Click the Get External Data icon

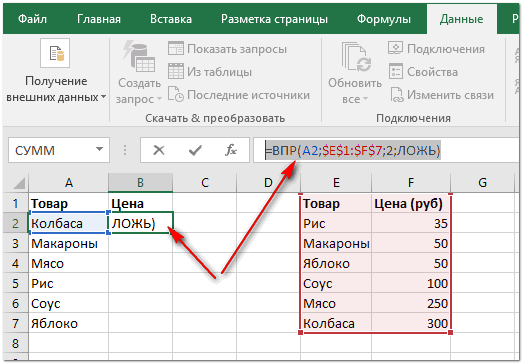[55, 53]
